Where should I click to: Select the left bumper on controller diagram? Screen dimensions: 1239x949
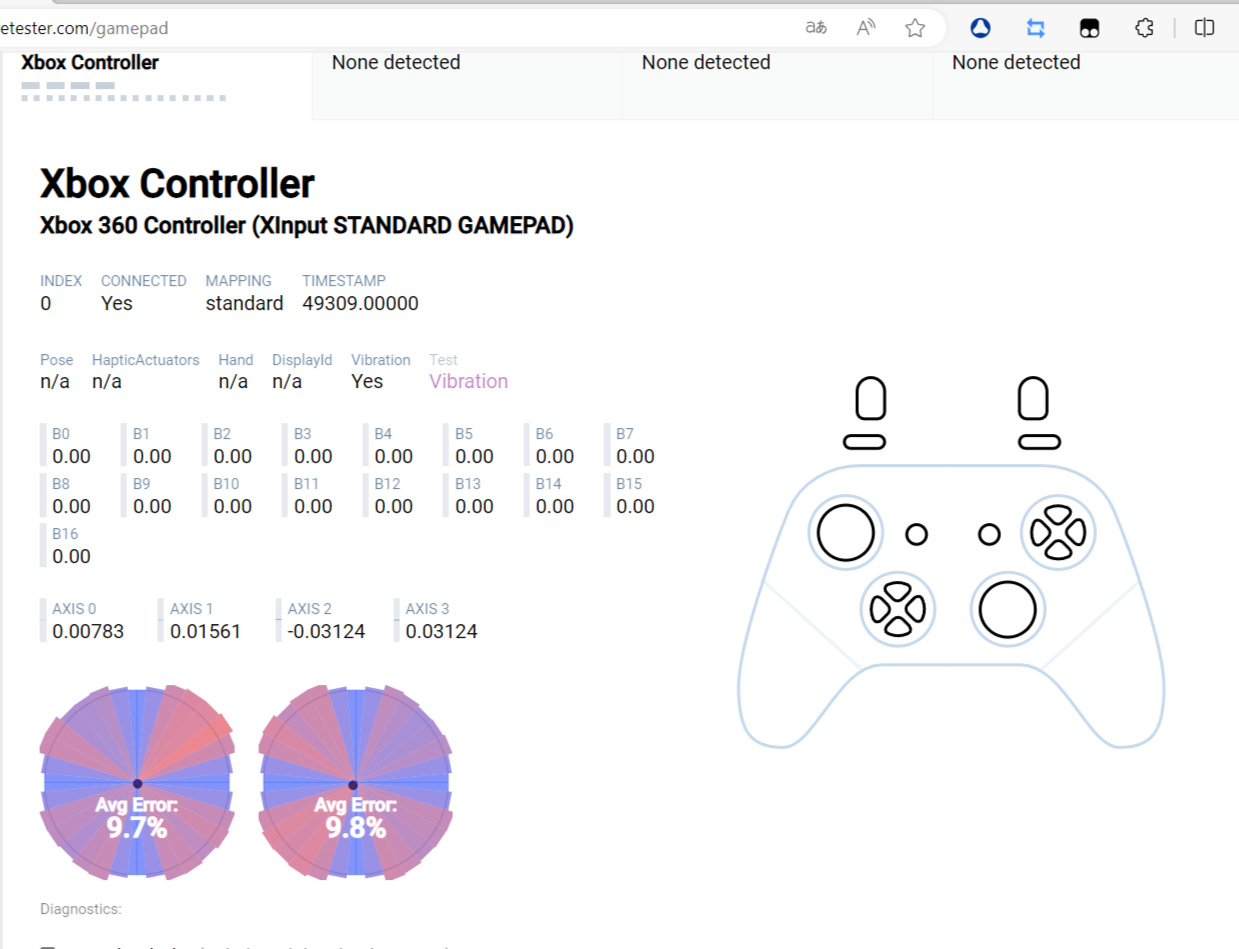pyautogui.click(x=864, y=442)
